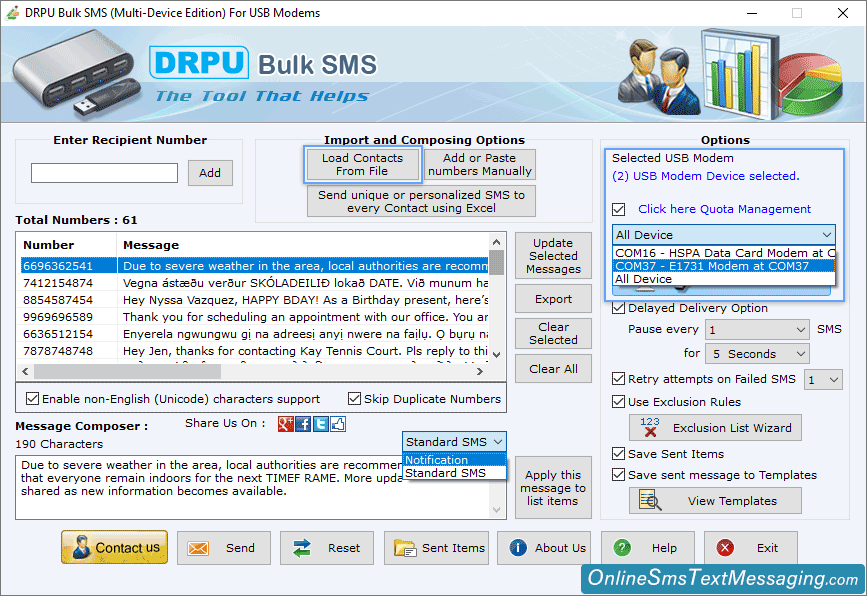Select COM16 HSPA Data Card Modem option
The height and width of the screenshot is (596, 867).
point(724,253)
